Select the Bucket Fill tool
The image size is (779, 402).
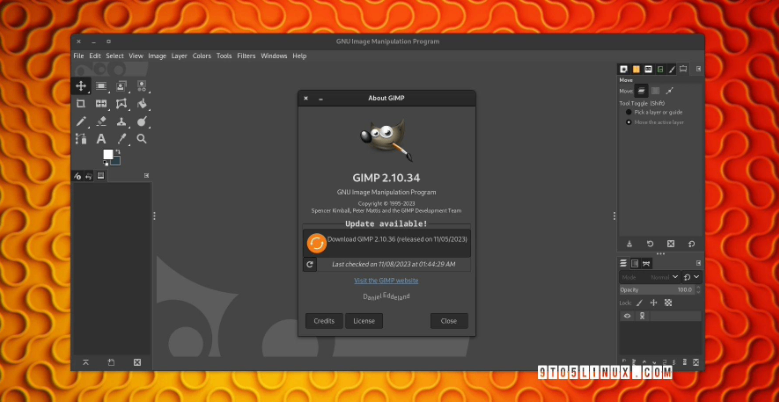pyautogui.click(x=142, y=104)
